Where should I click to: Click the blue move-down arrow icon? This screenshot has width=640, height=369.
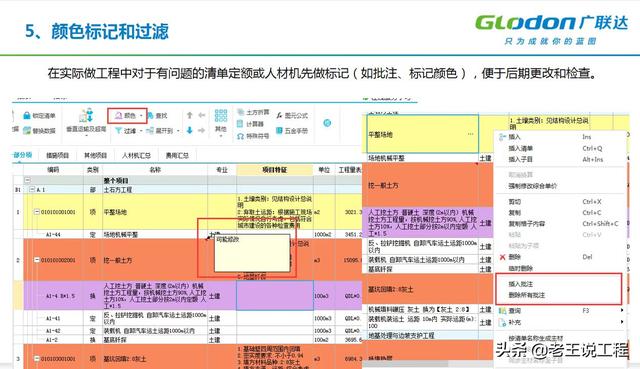click(189, 131)
